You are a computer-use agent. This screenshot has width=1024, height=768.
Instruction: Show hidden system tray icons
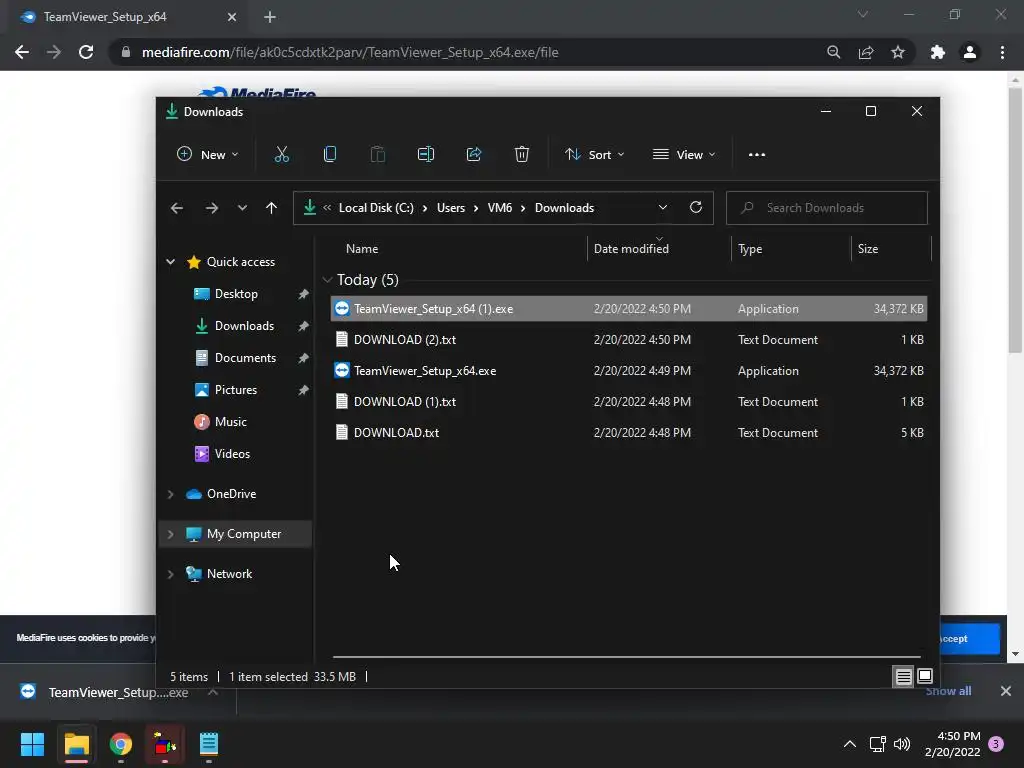pyautogui.click(x=850, y=744)
